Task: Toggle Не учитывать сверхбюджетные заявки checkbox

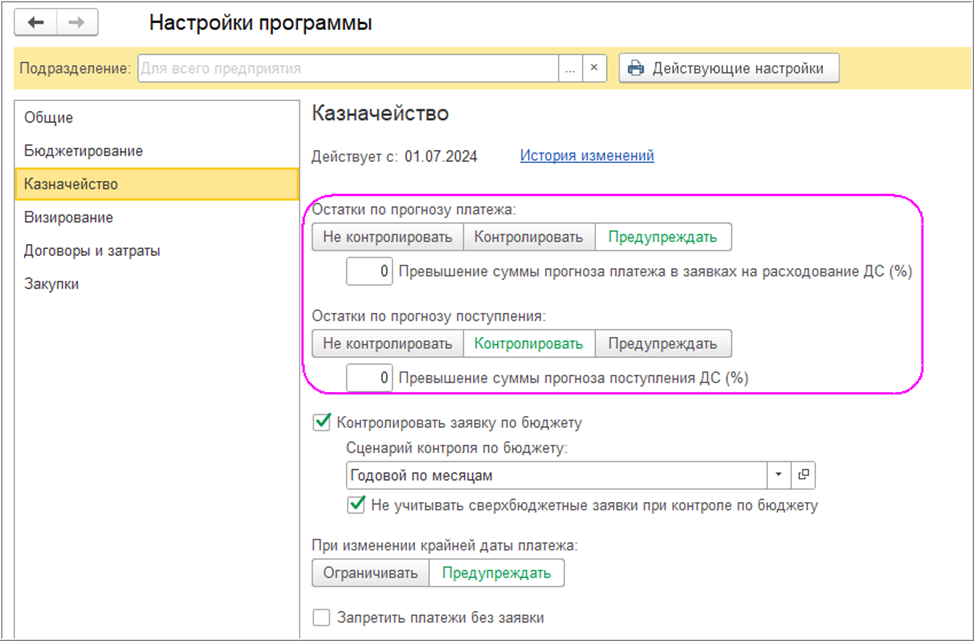Action: pos(356,505)
